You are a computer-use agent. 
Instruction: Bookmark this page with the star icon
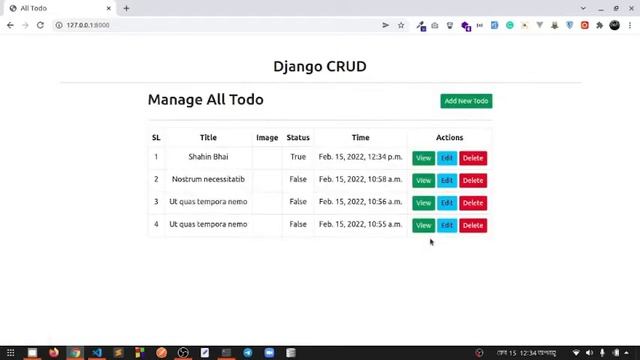[x=401, y=25]
